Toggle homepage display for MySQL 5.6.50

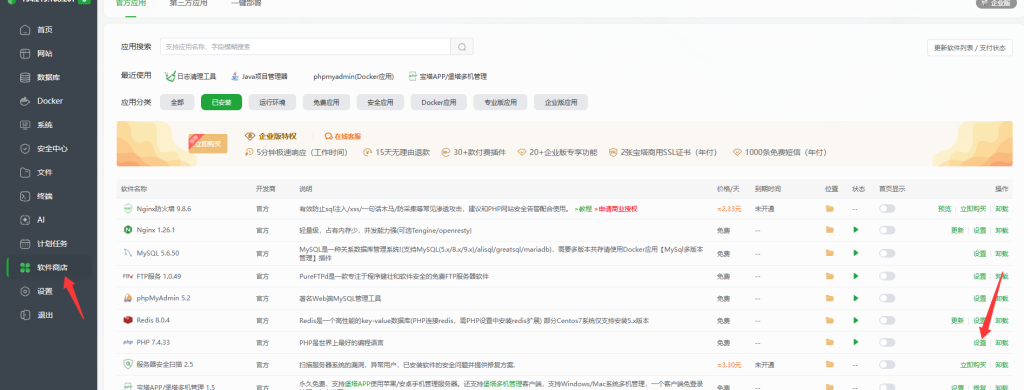pos(887,253)
